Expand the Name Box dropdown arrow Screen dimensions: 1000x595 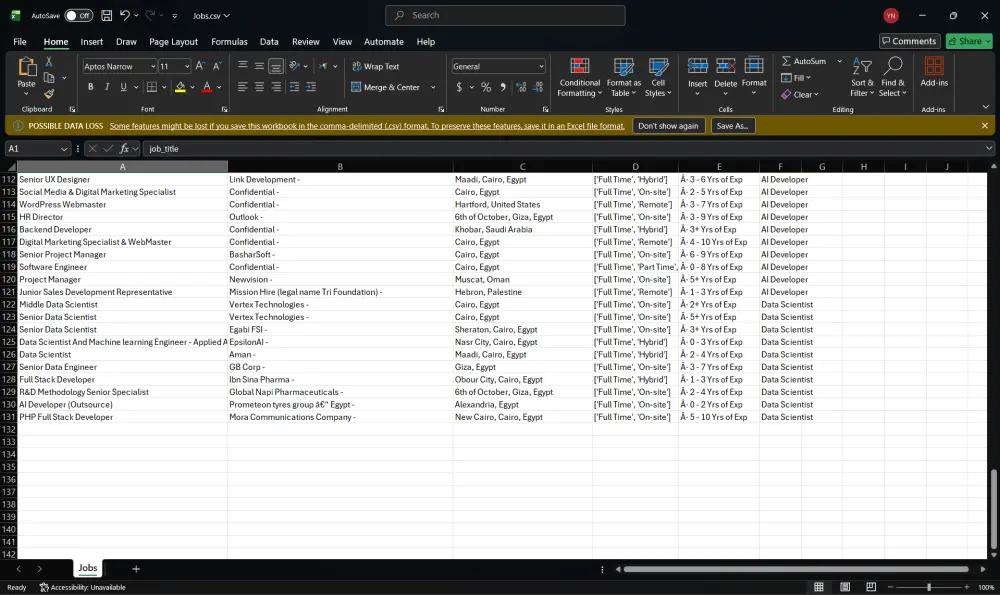[x=64, y=149]
